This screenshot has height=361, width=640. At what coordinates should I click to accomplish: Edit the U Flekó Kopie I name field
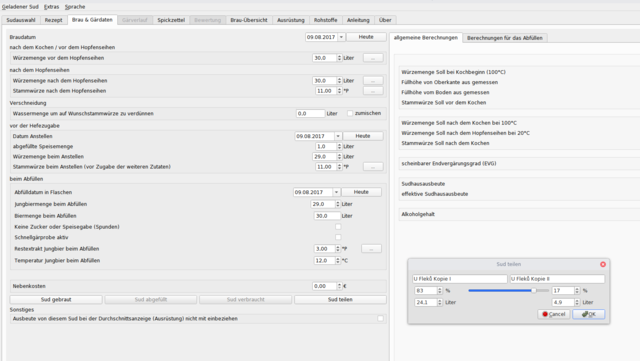(460, 279)
